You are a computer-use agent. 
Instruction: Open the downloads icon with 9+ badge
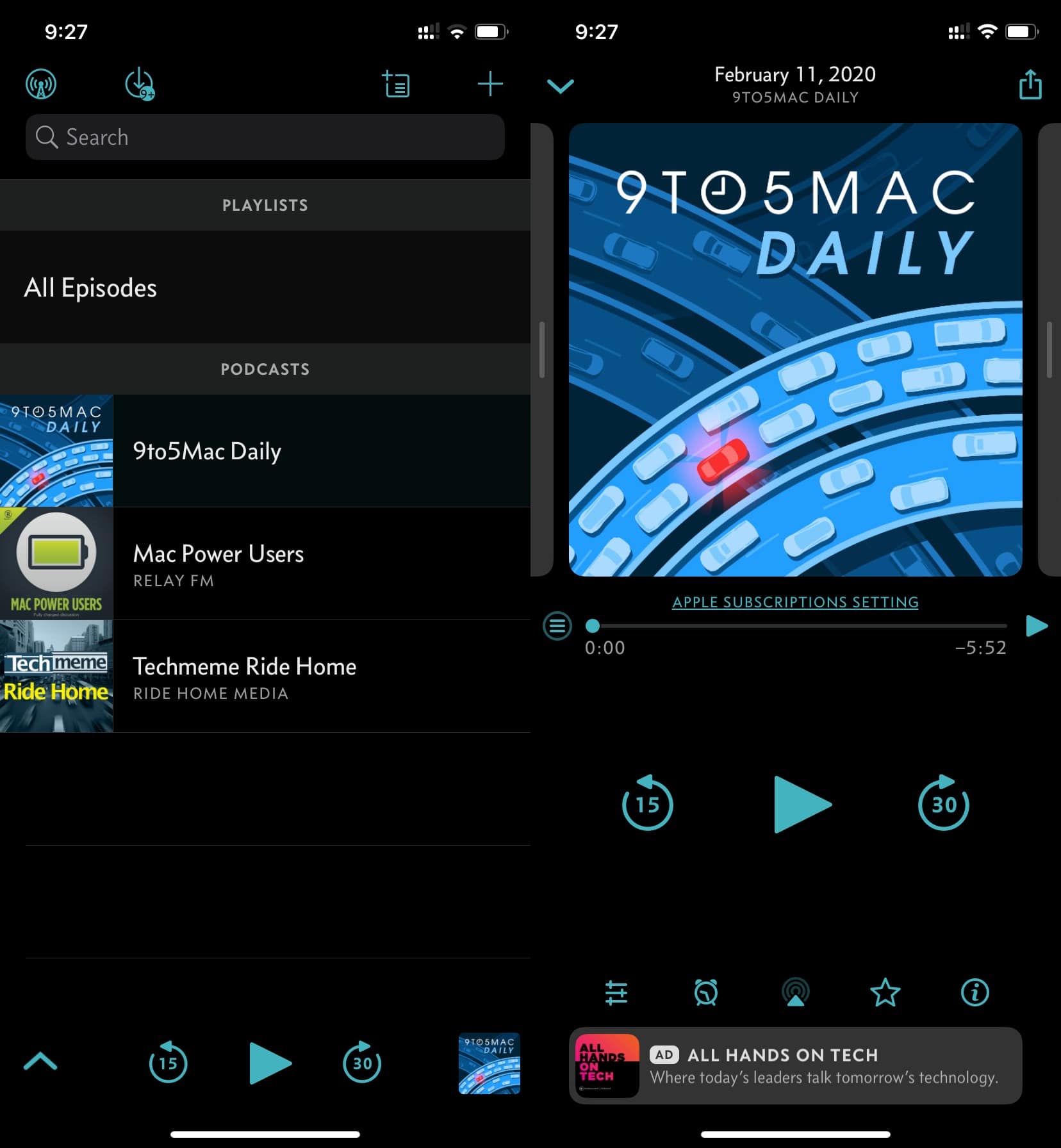tap(140, 85)
